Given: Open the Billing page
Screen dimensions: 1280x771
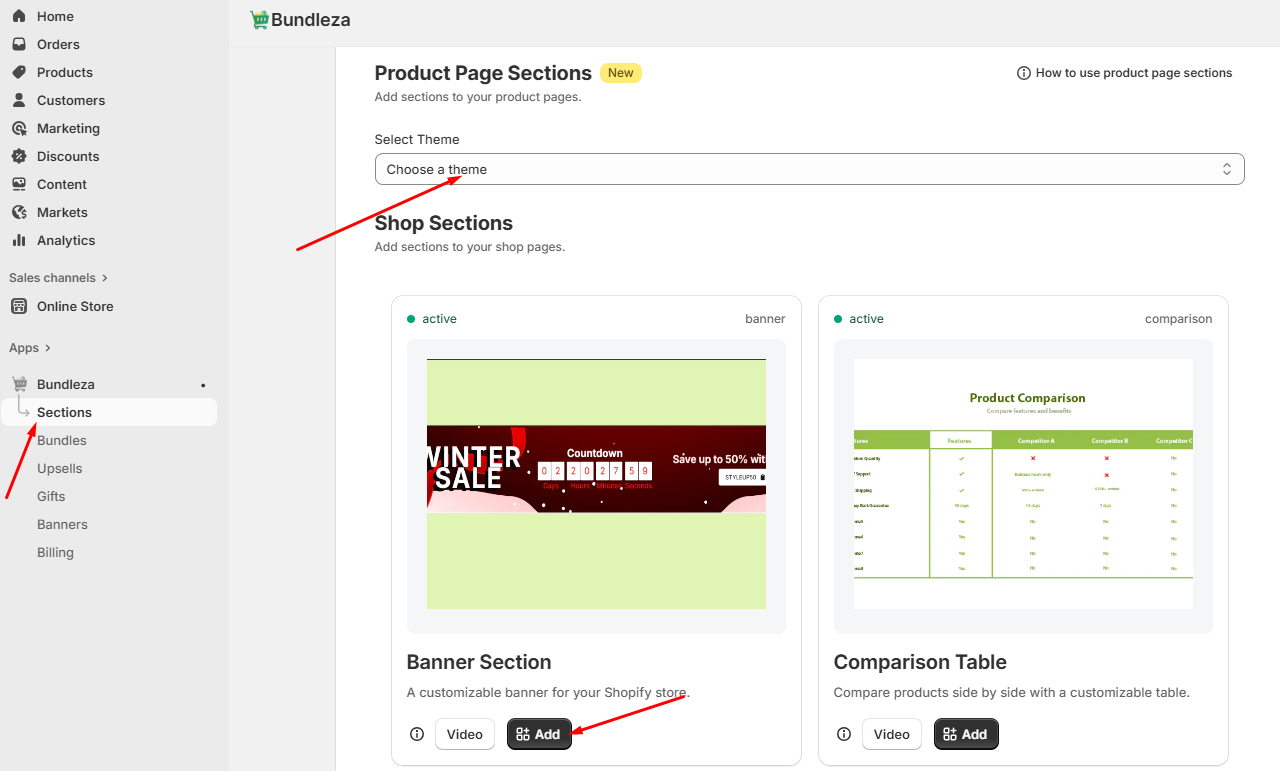Looking at the screenshot, I should 55,552.
